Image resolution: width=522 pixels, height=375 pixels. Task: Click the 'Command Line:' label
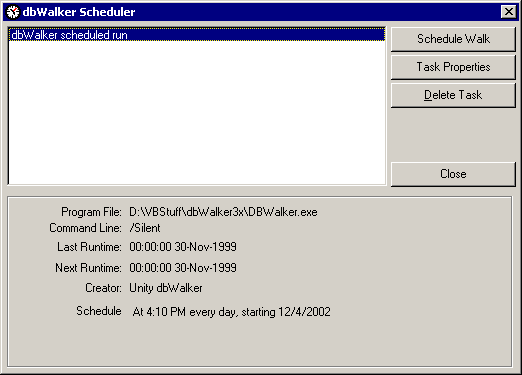(x=85, y=228)
